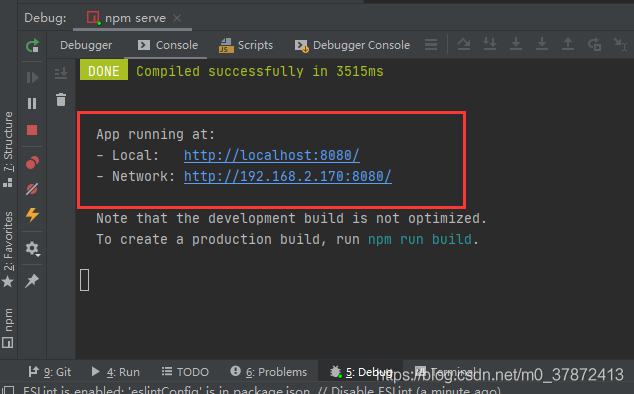This screenshot has height=394, width=634.
Task: Select the Debugger Console tab
Action: [352, 45]
